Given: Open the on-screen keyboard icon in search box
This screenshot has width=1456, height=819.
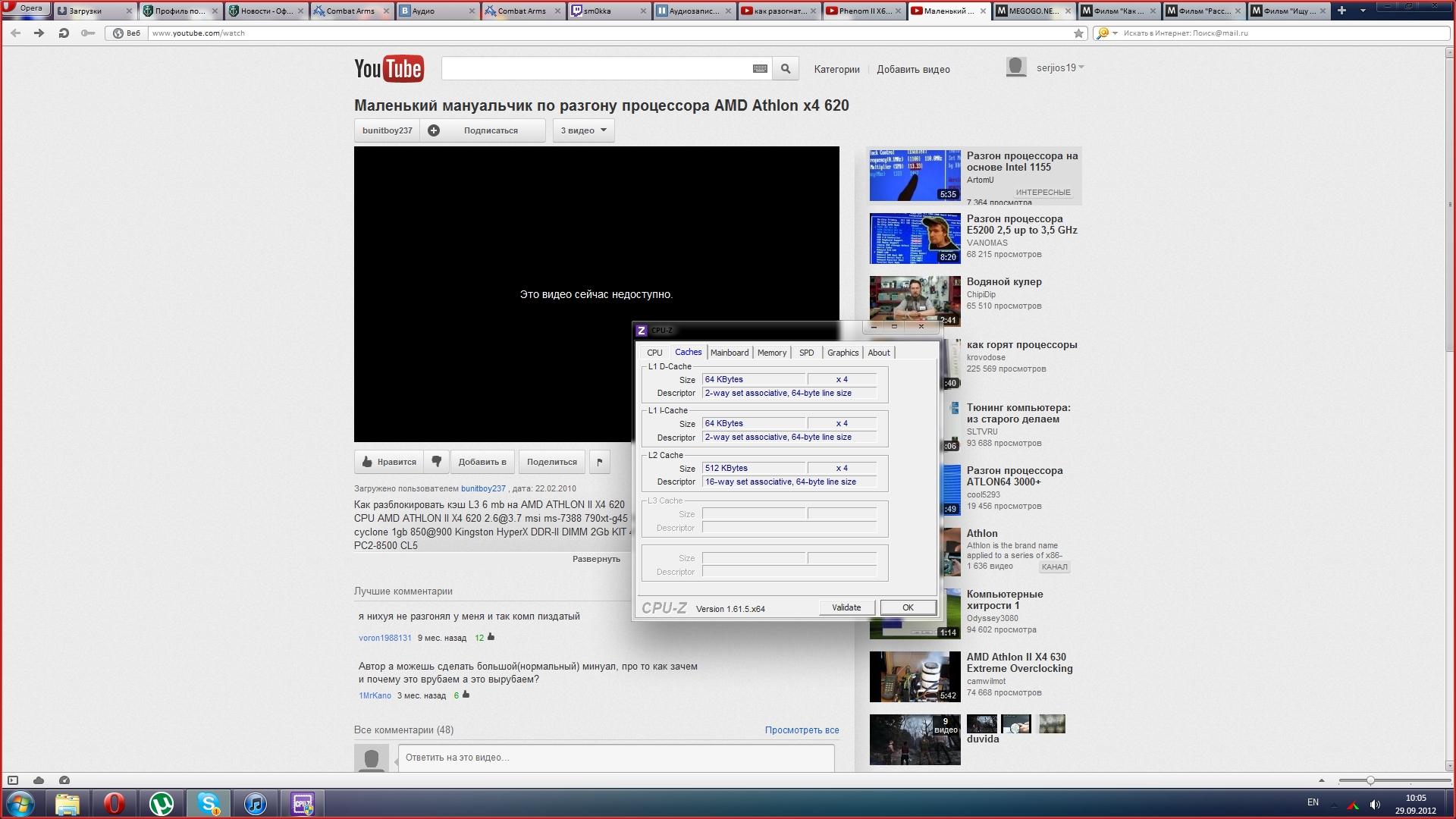Looking at the screenshot, I should point(760,69).
